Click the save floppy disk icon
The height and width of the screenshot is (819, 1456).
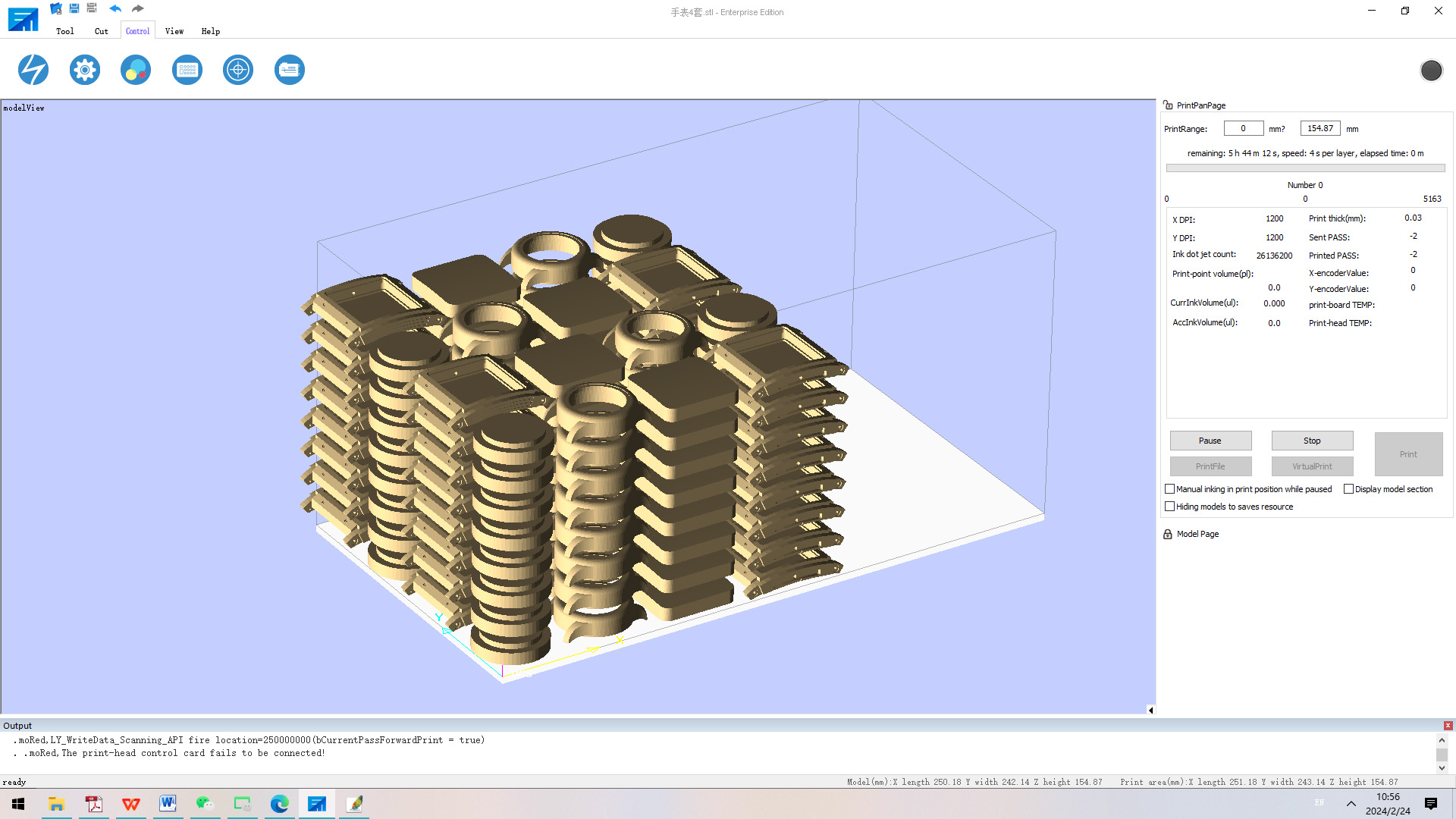click(x=74, y=8)
